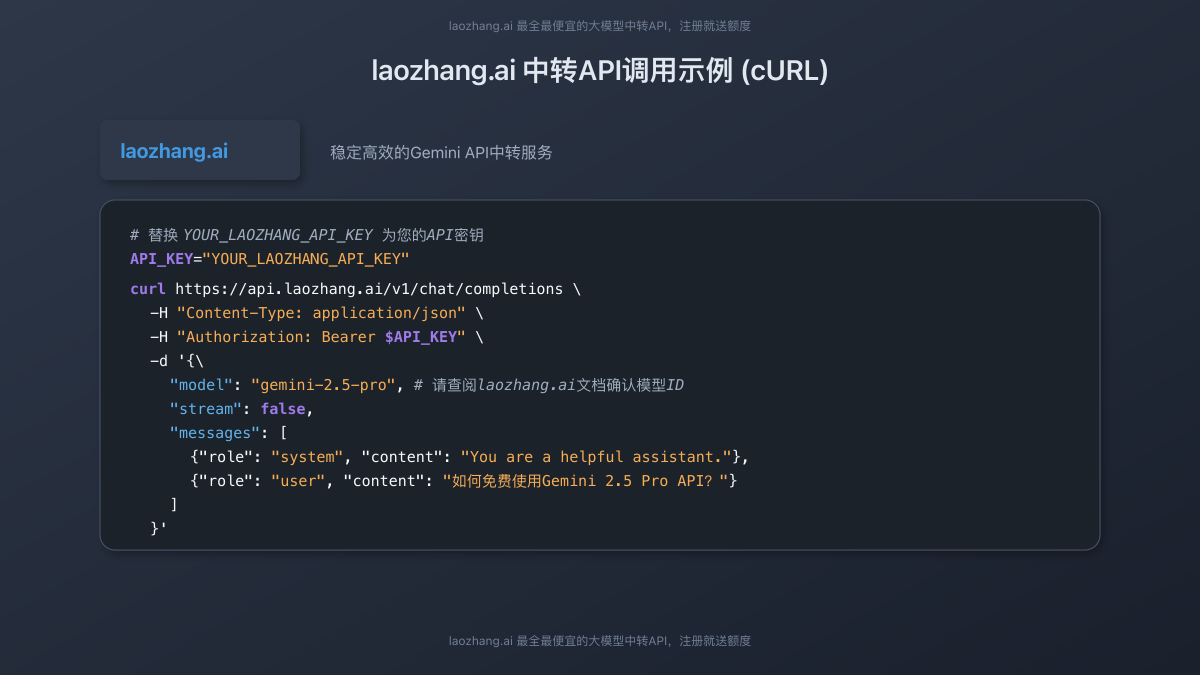Click the model value "gemini-2.5-pro"
The image size is (1200, 675).
point(323,385)
